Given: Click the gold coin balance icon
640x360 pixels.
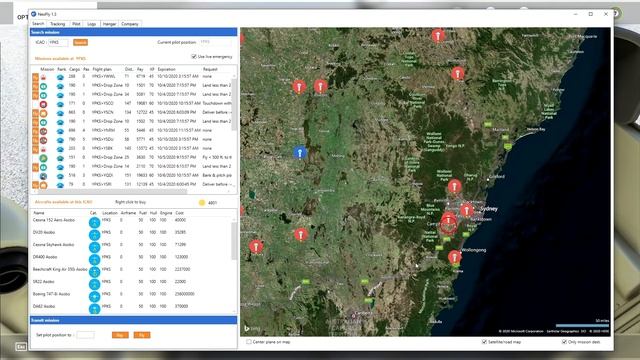Looking at the screenshot, I should point(202,202).
